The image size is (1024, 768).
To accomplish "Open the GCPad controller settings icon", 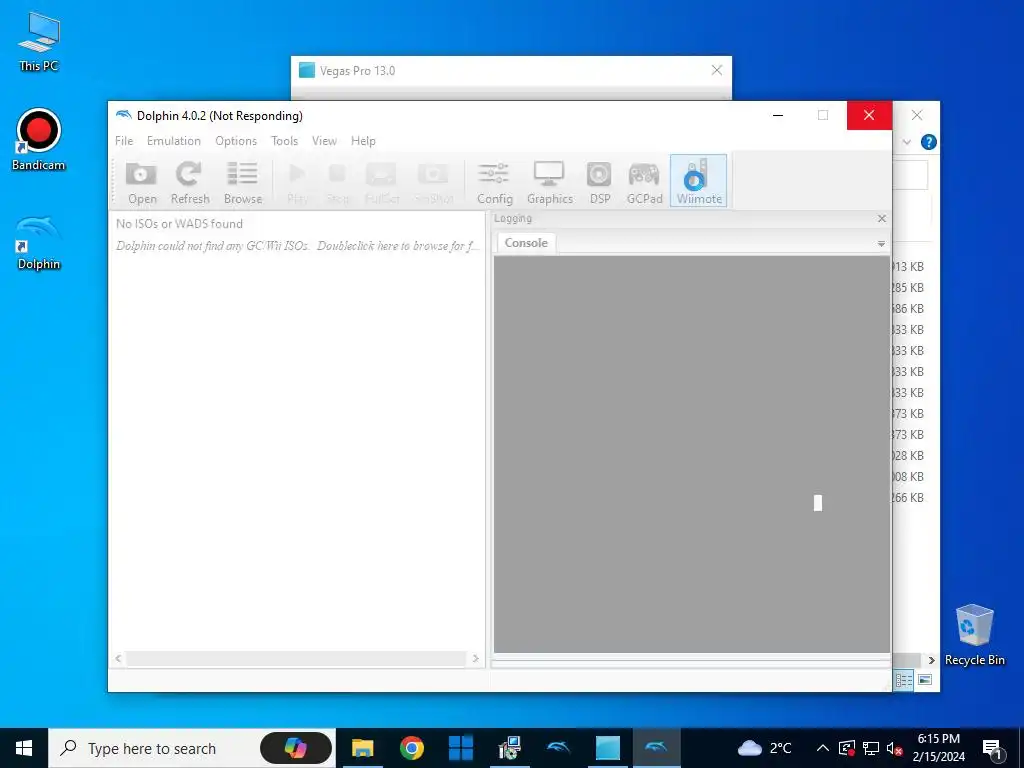I will click(644, 182).
